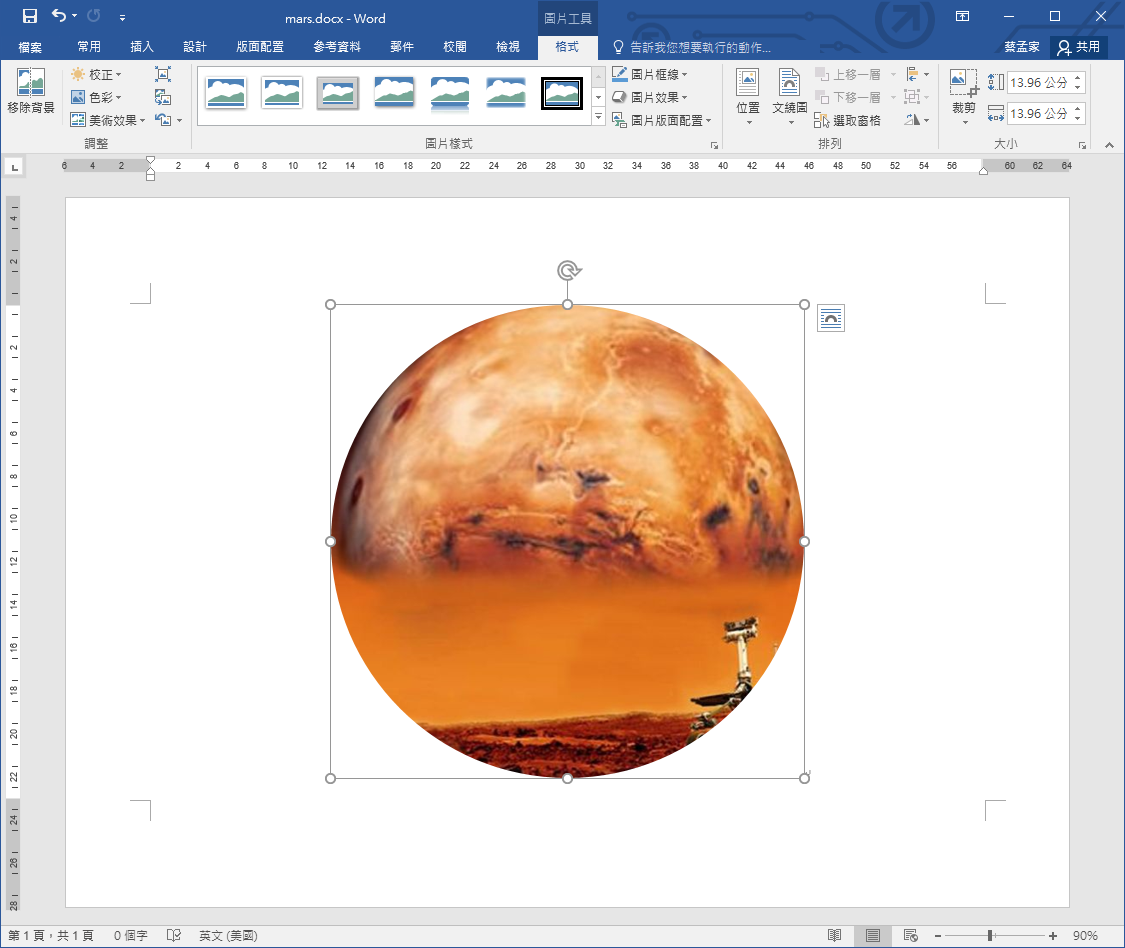Click the zoom slider in the status bar
This screenshot has width=1125, height=948.
(990, 935)
